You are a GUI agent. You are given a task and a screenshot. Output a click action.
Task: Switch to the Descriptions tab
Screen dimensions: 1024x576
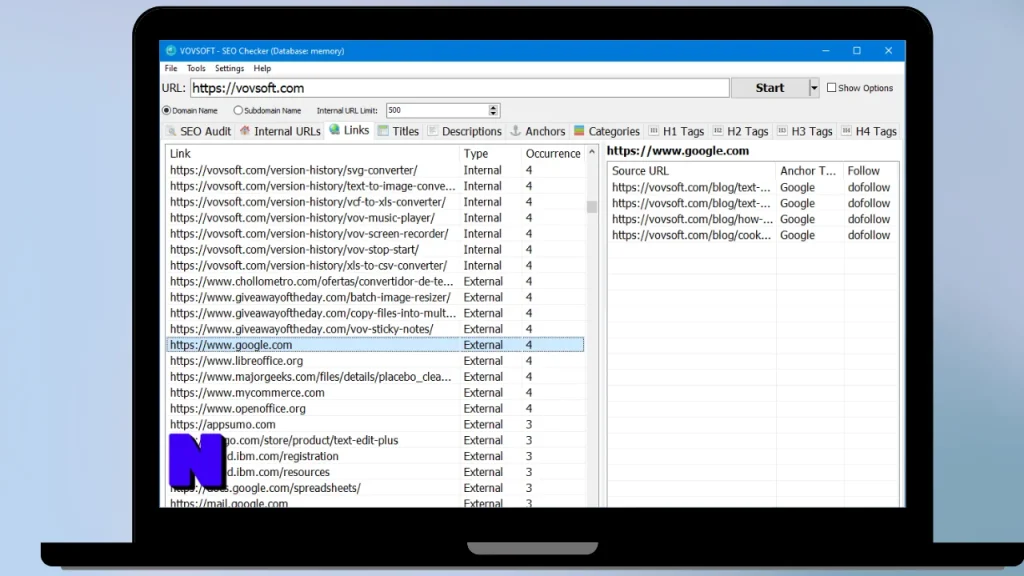pyautogui.click(x=465, y=131)
